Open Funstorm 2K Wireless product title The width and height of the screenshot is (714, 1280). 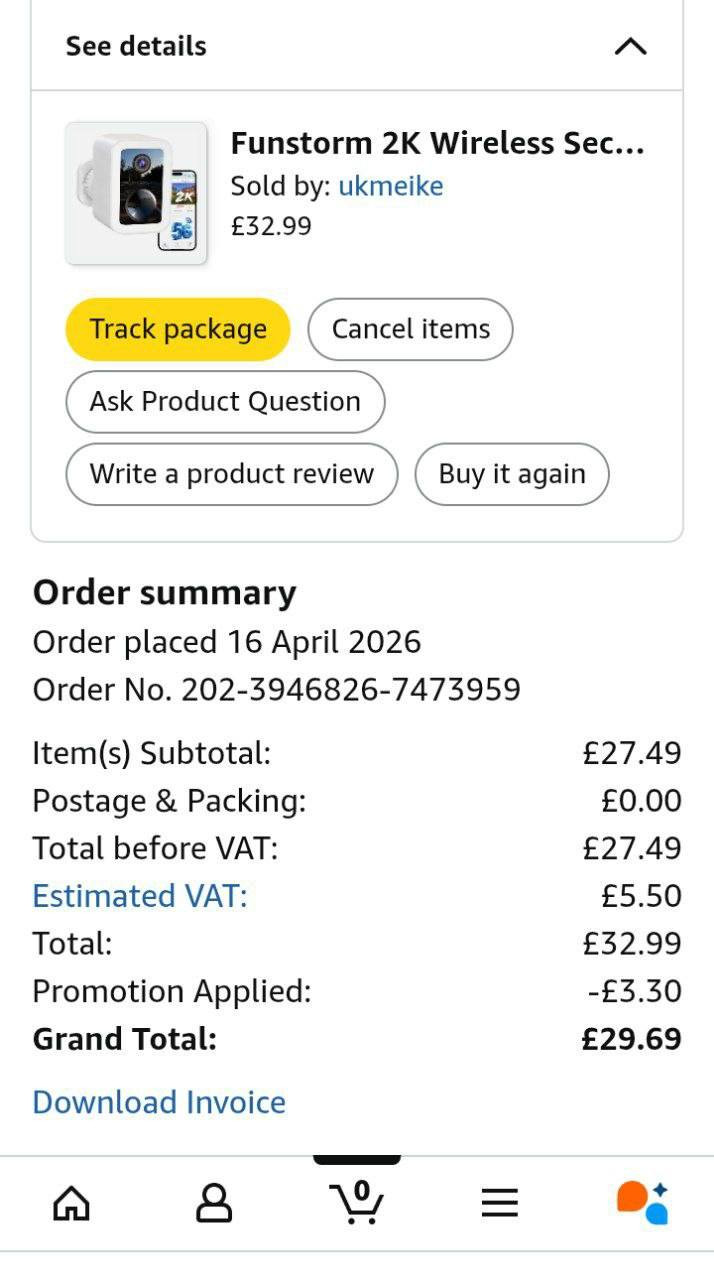click(x=438, y=143)
